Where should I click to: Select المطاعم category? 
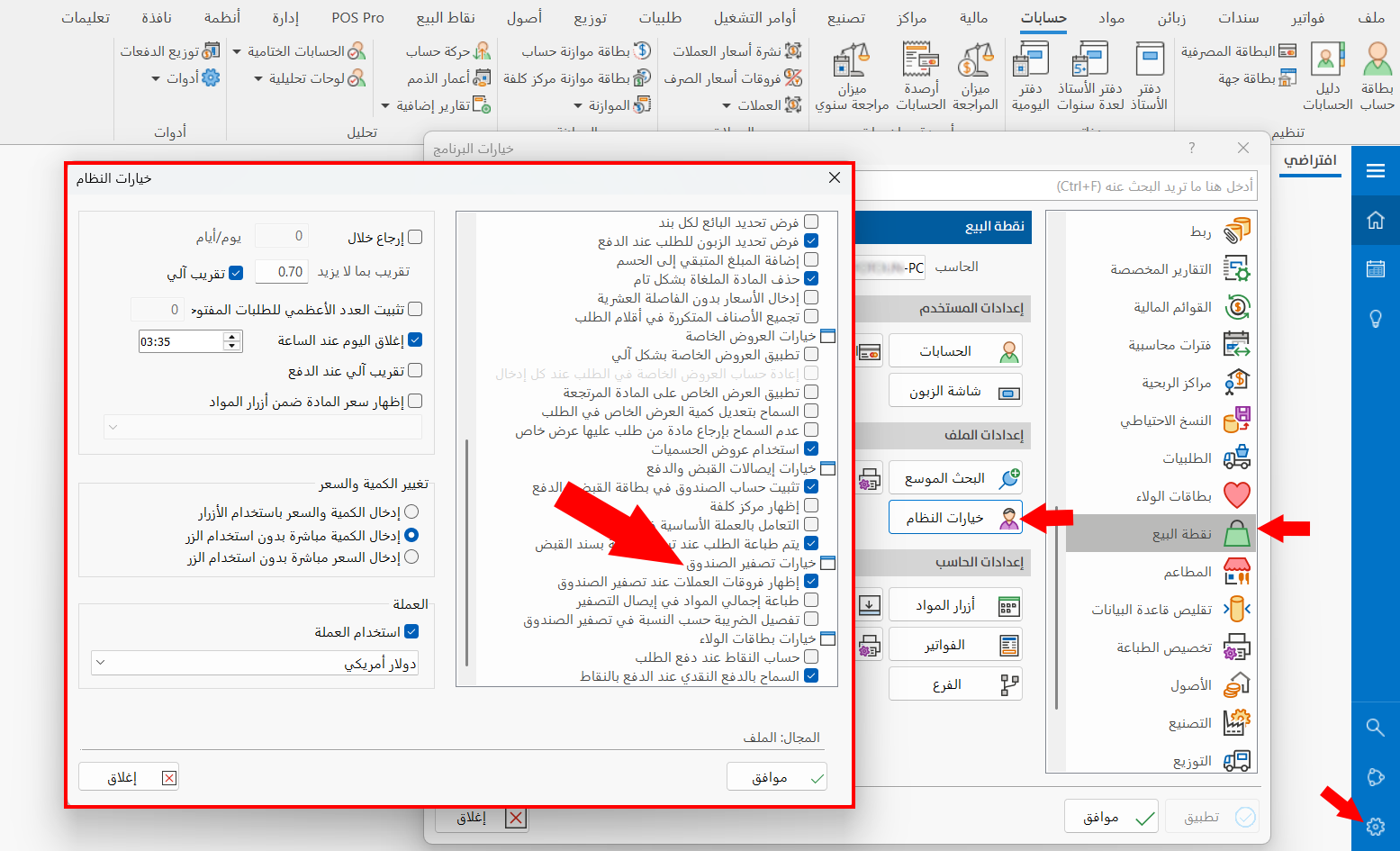click(x=1161, y=572)
